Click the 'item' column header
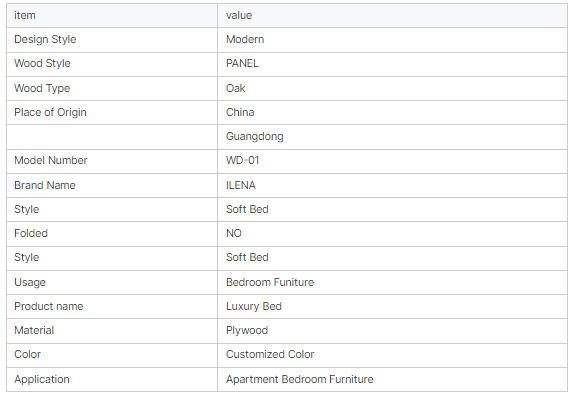This screenshot has width=574, height=397. coord(112,15)
